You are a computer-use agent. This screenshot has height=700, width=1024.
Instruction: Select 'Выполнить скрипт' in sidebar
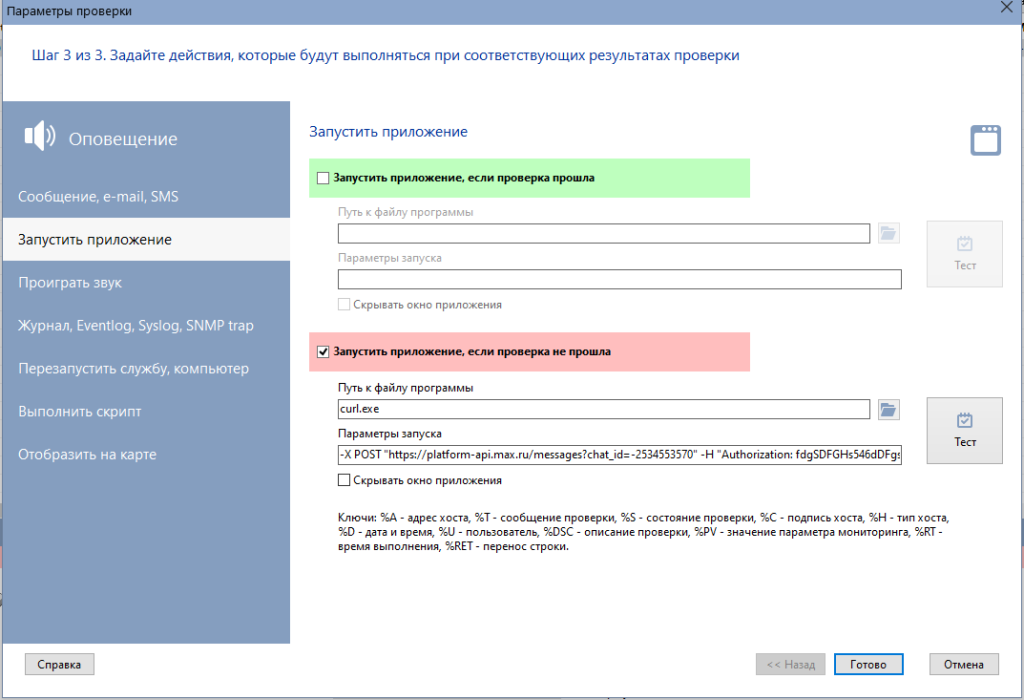[80, 412]
